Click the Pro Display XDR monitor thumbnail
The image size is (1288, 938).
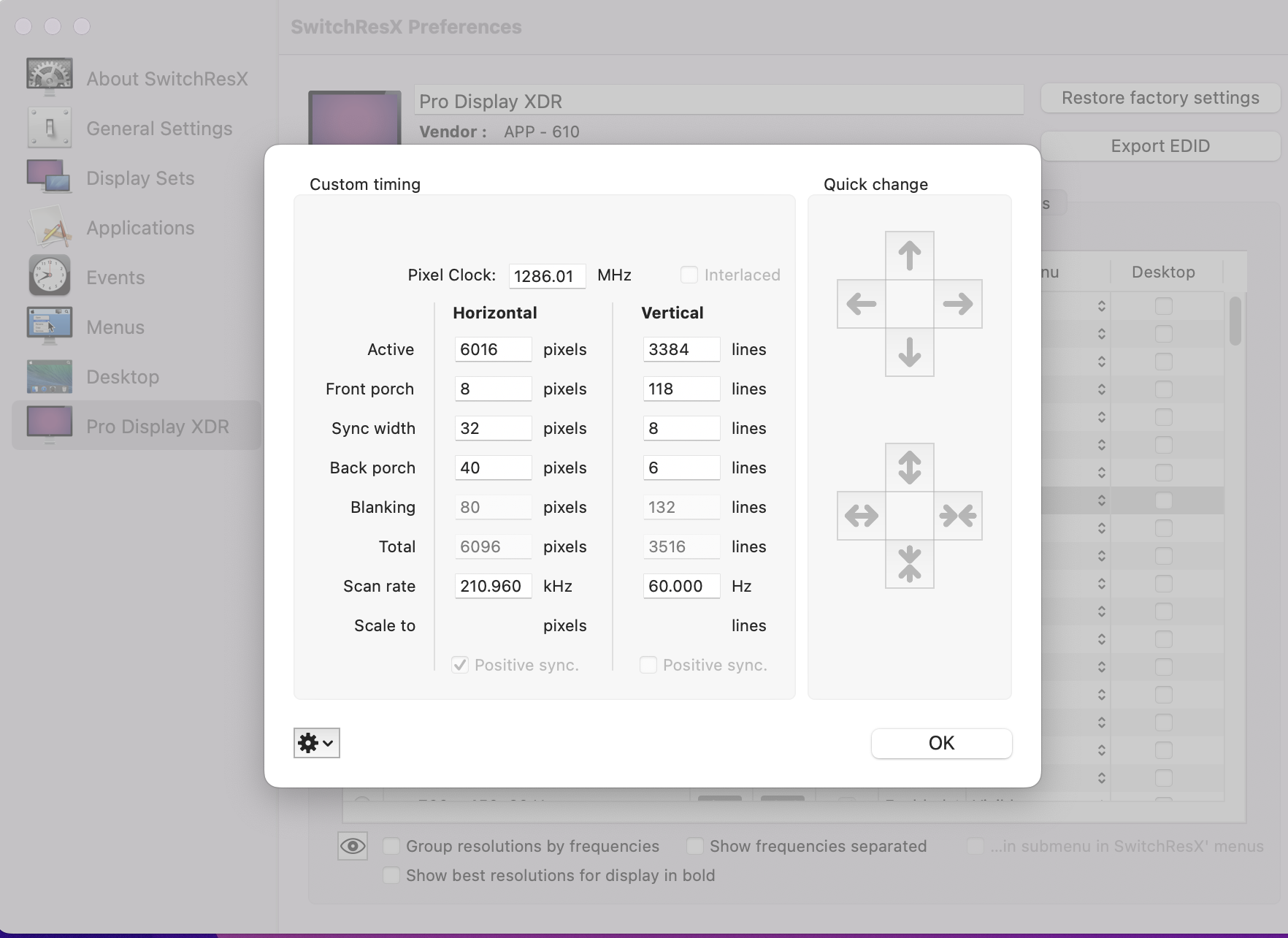coord(355,118)
